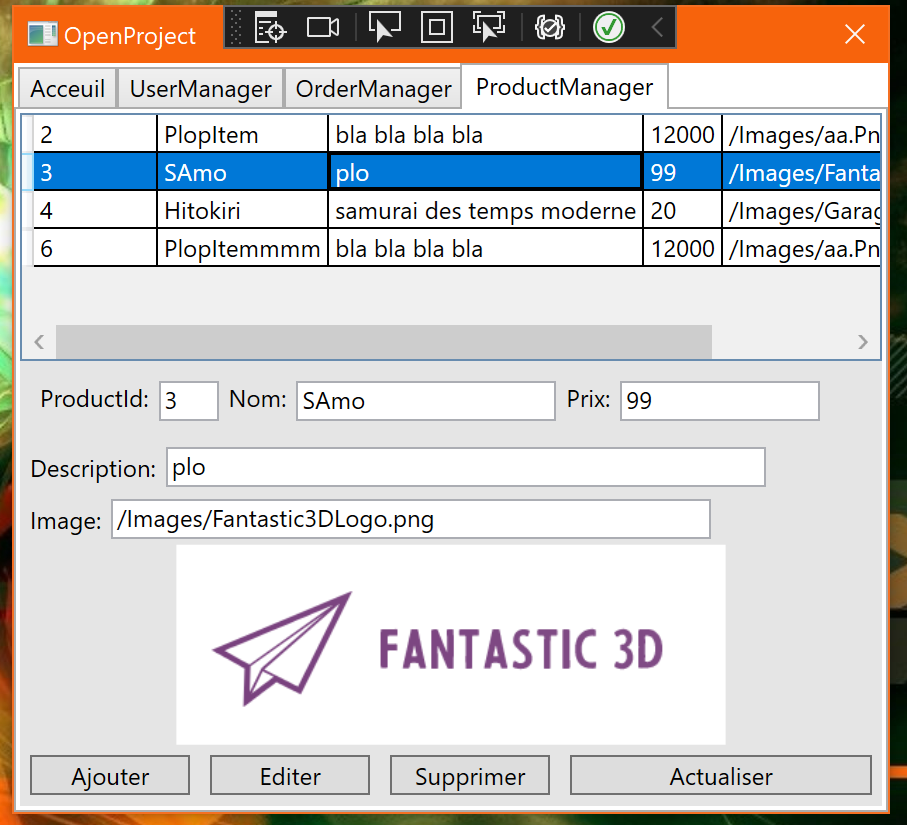This screenshot has height=825, width=907.
Task: Select the region capture square tool
Action: pos(436,28)
